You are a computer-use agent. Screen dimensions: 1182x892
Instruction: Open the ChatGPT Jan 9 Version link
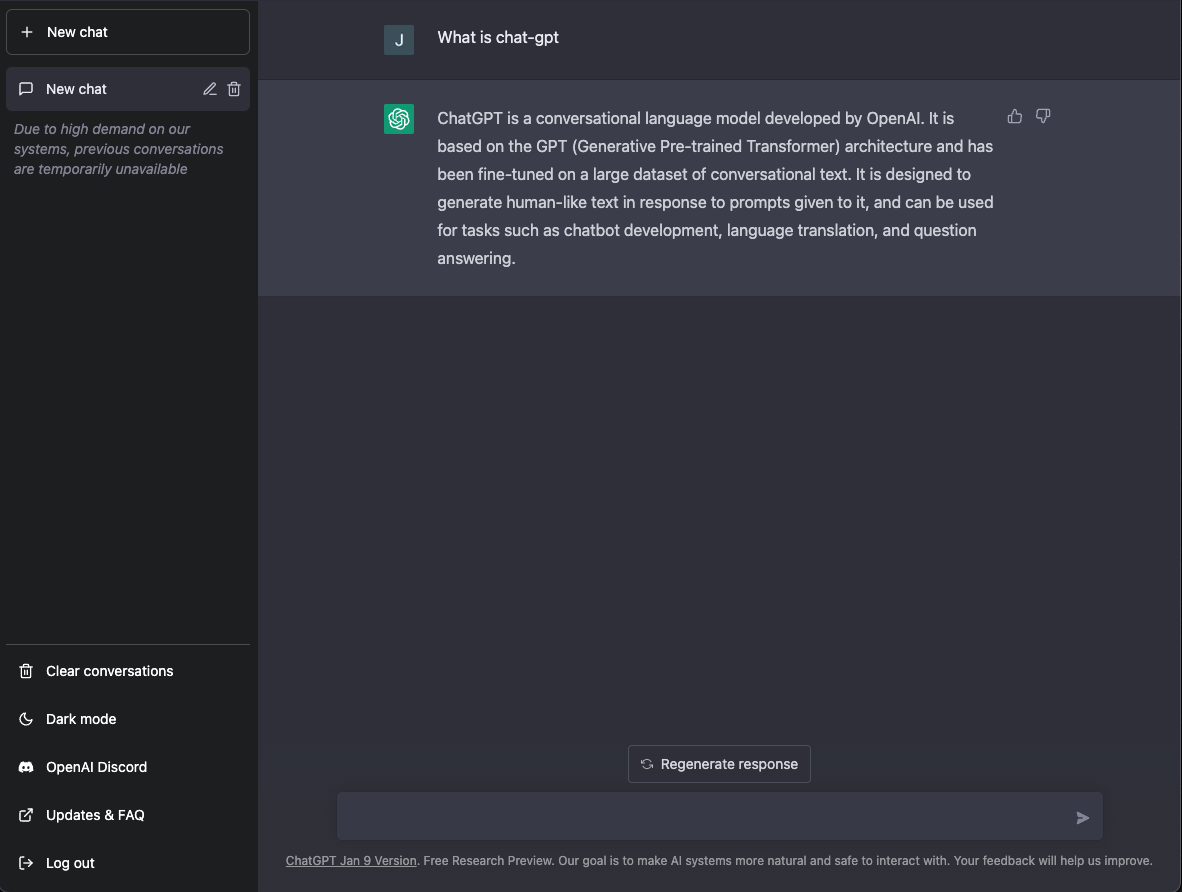tap(351, 860)
